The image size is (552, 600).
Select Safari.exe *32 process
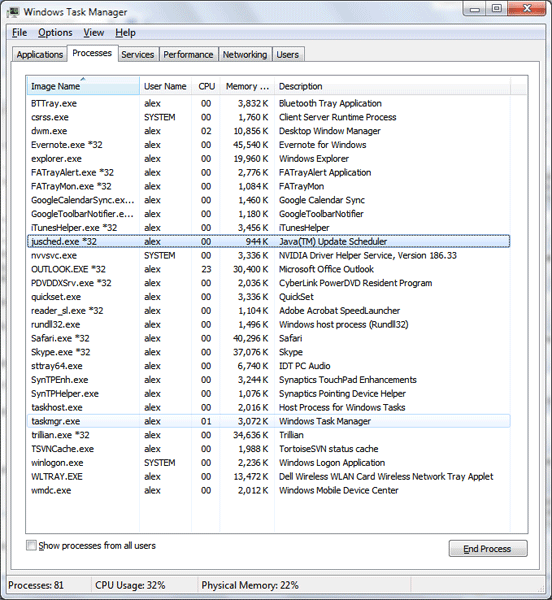pyautogui.click(x=269, y=338)
